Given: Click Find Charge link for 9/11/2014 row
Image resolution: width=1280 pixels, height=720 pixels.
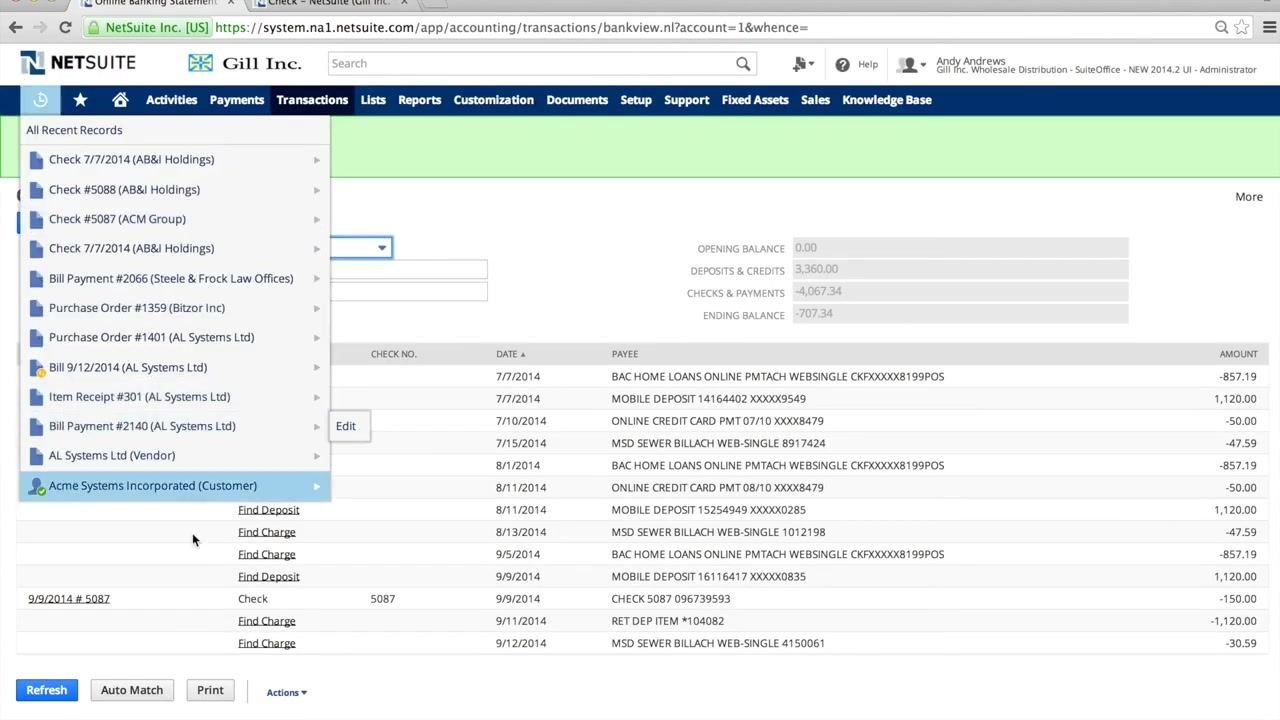Looking at the screenshot, I should [x=267, y=621].
